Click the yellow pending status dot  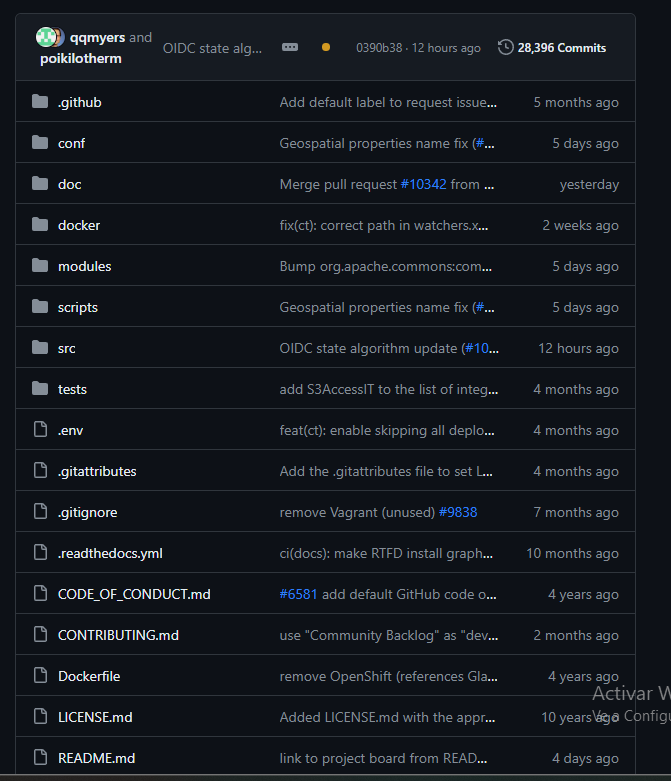tap(325, 47)
